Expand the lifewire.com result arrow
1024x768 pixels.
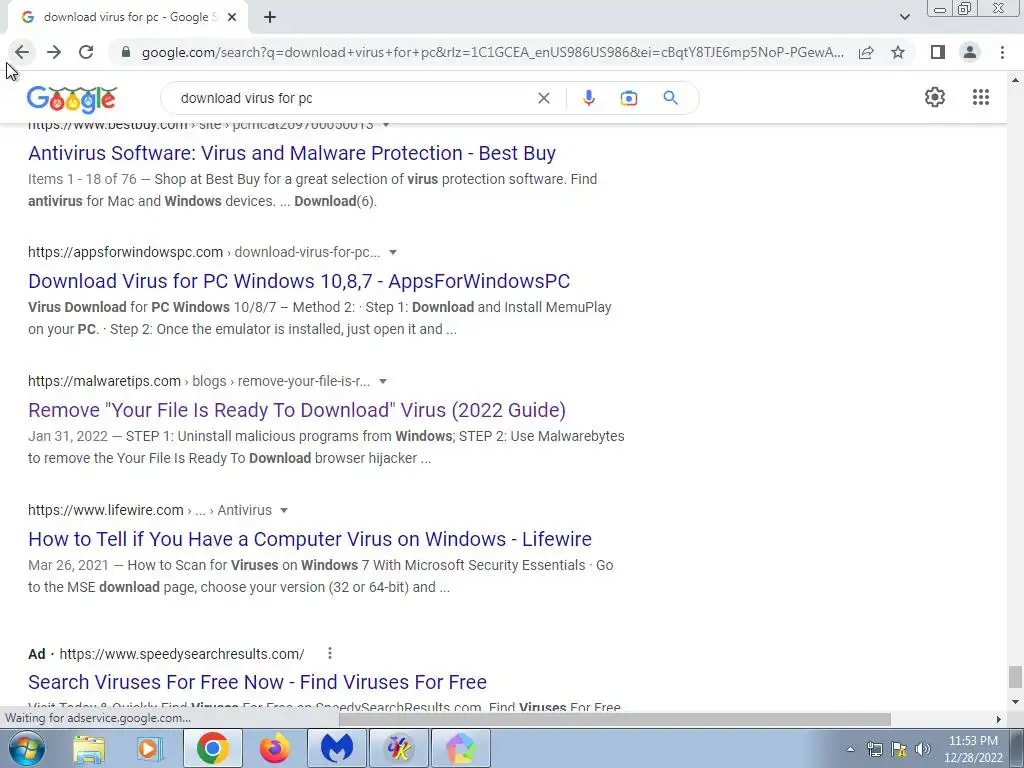[283, 510]
